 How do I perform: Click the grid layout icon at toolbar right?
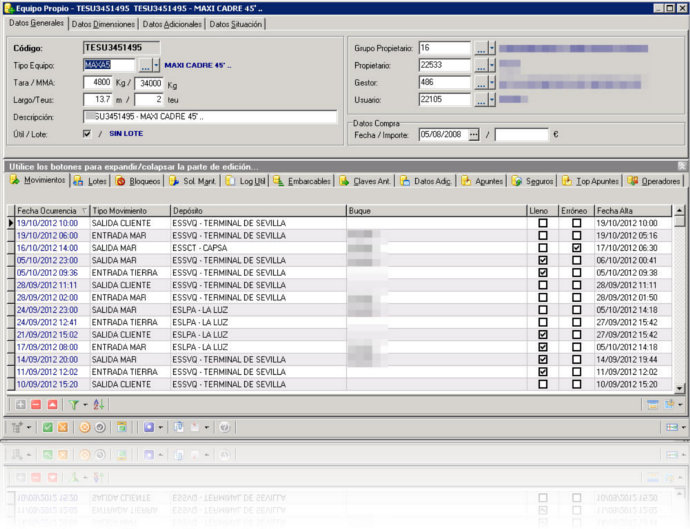672,427
